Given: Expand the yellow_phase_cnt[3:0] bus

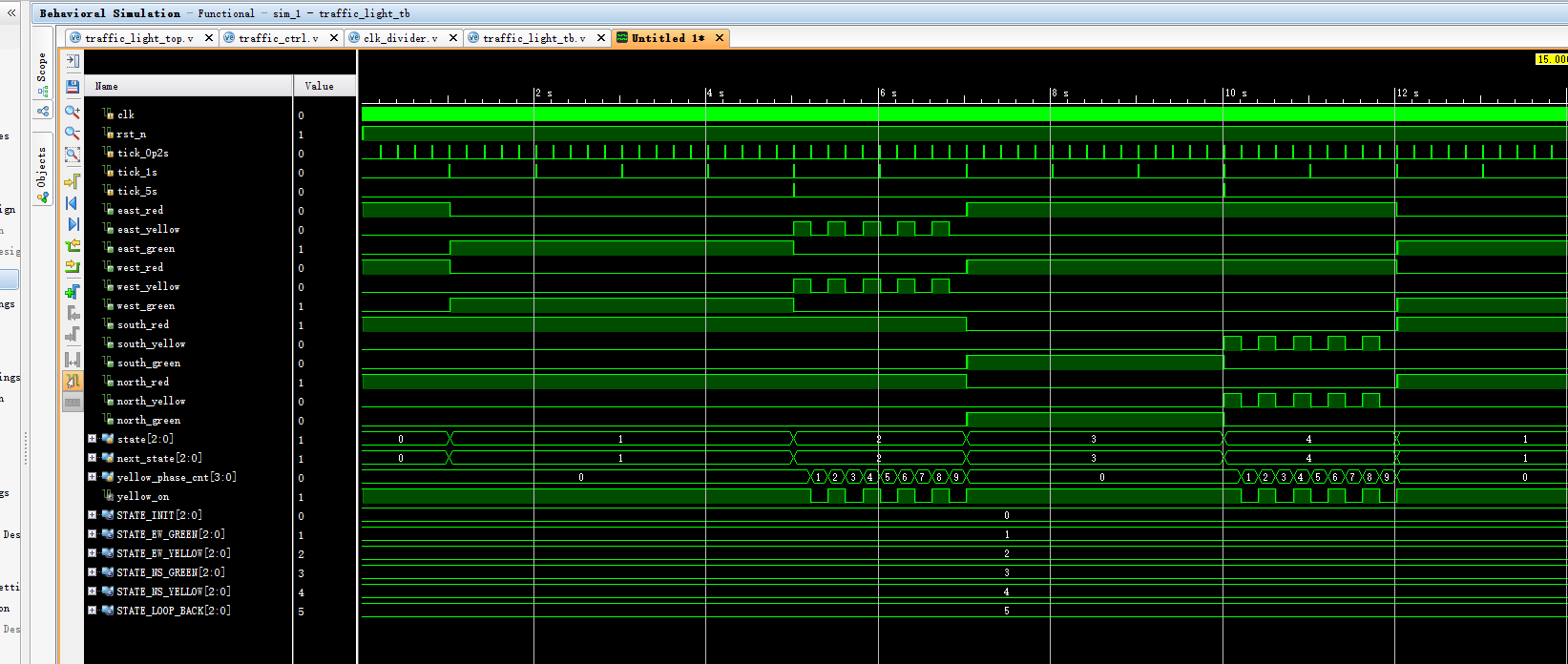Looking at the screenshot, I should 92,477.
